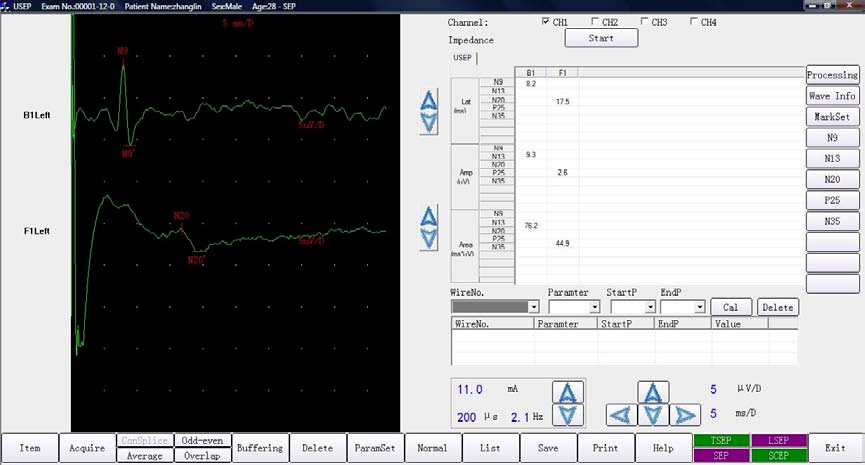Enable the CH2 channel checkbox

595,22
